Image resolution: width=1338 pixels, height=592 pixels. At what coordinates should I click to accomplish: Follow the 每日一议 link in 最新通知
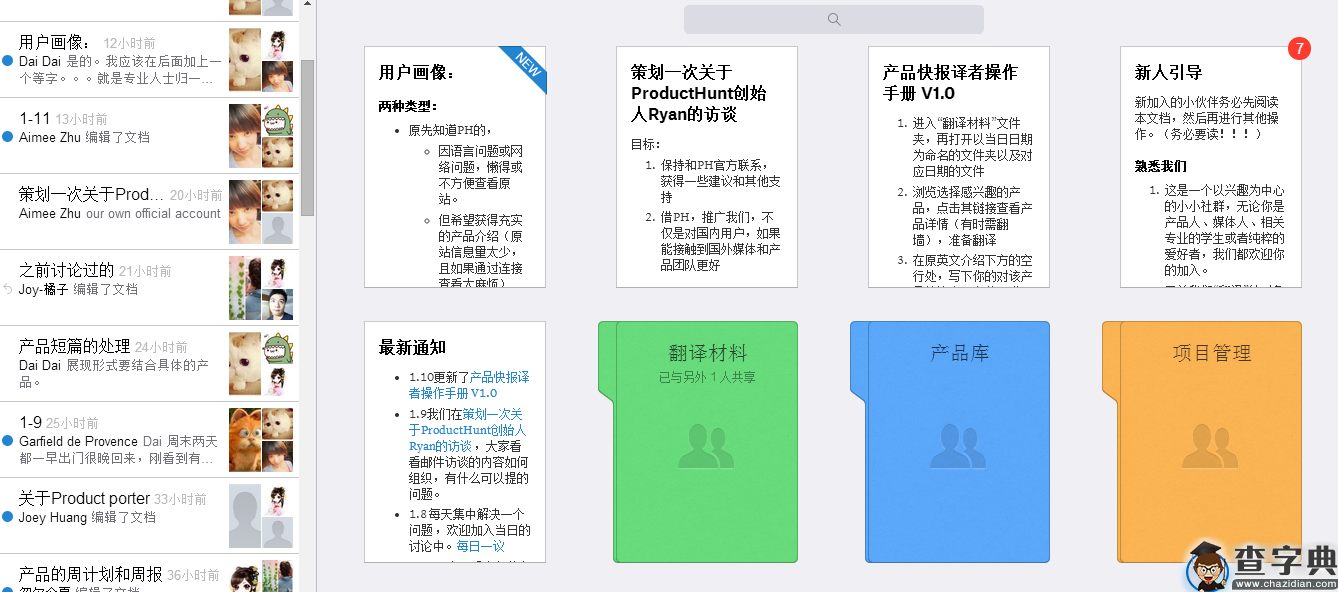481,546
